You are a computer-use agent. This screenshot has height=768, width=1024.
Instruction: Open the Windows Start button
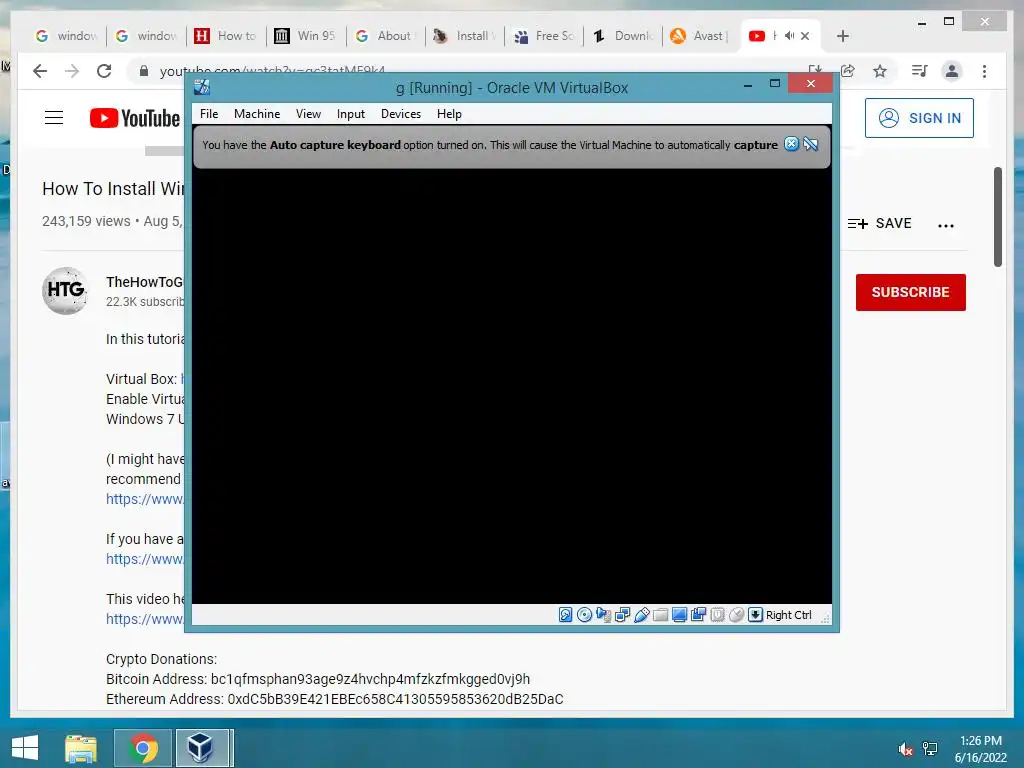[25, 748]
